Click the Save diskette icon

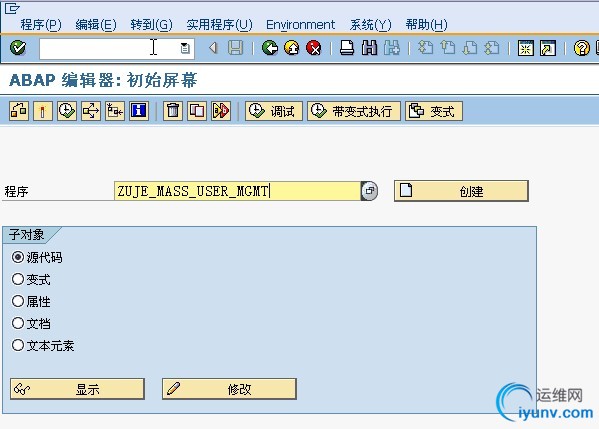[x=235, y=48]
